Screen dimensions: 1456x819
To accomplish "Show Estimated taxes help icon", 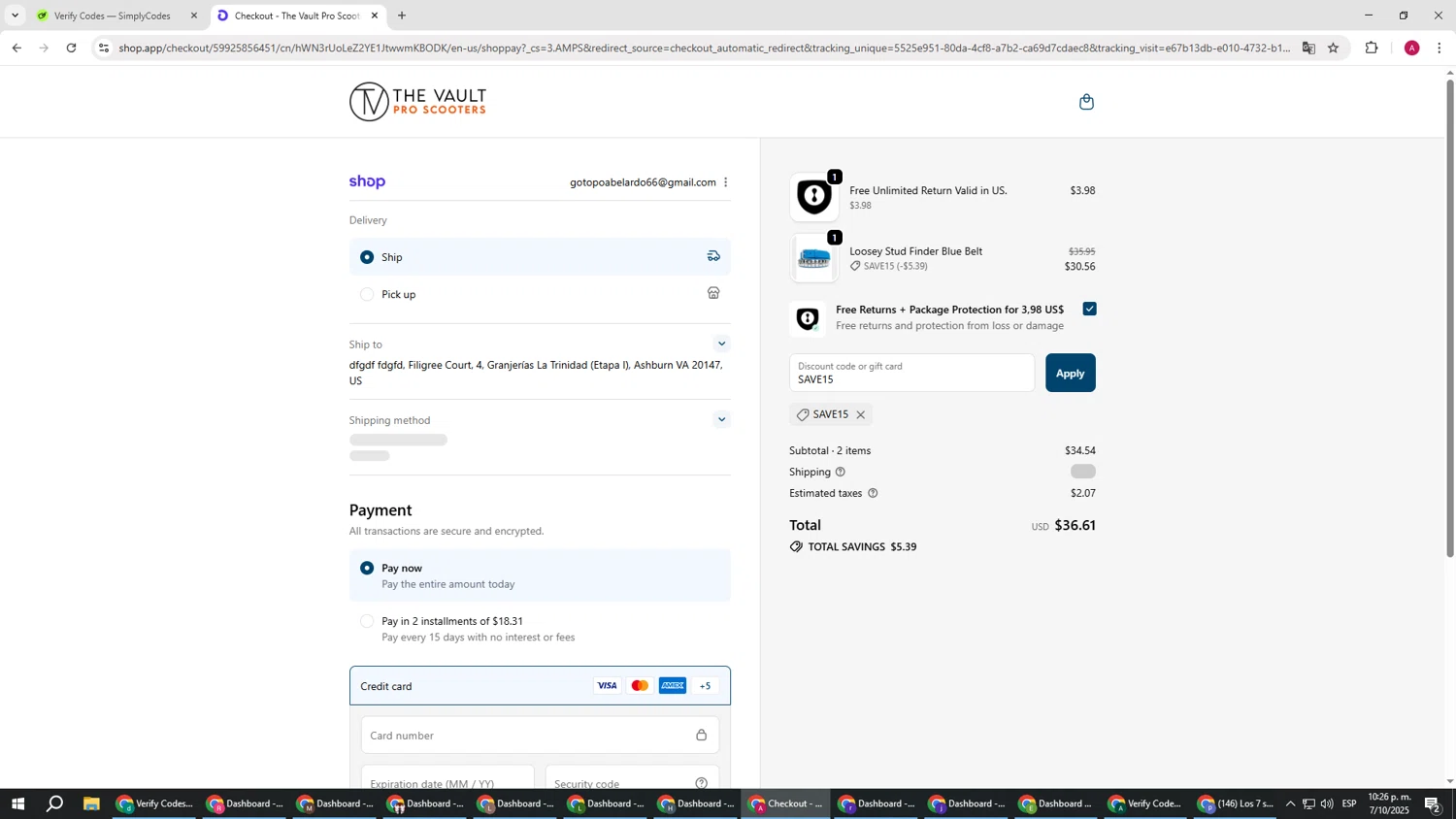I will coord(873,493).
